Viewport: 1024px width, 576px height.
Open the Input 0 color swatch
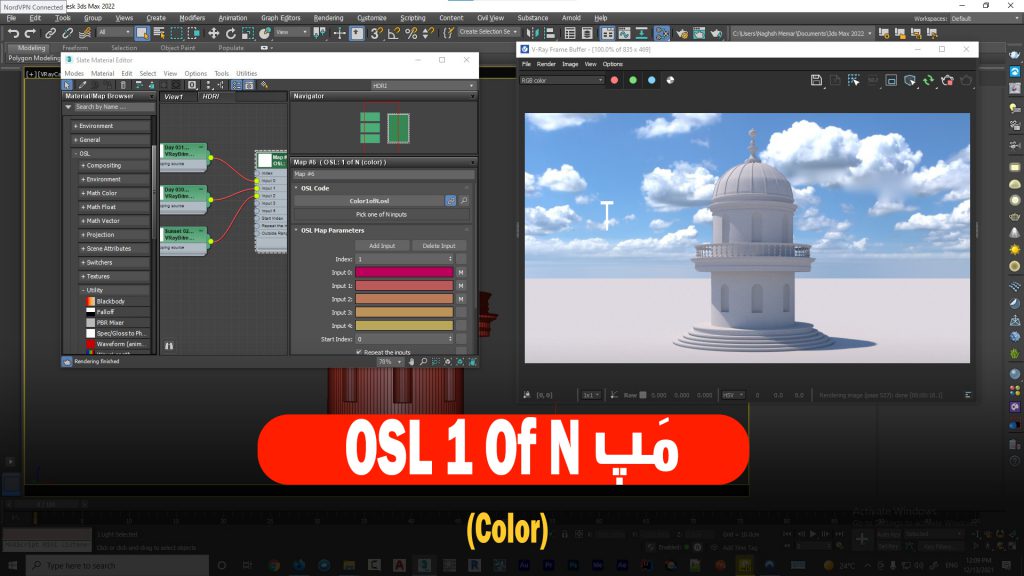click(402, 272)
